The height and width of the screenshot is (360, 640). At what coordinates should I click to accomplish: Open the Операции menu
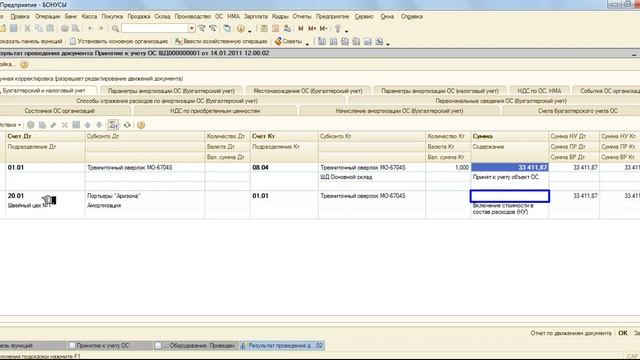click(x=47, y=16)
